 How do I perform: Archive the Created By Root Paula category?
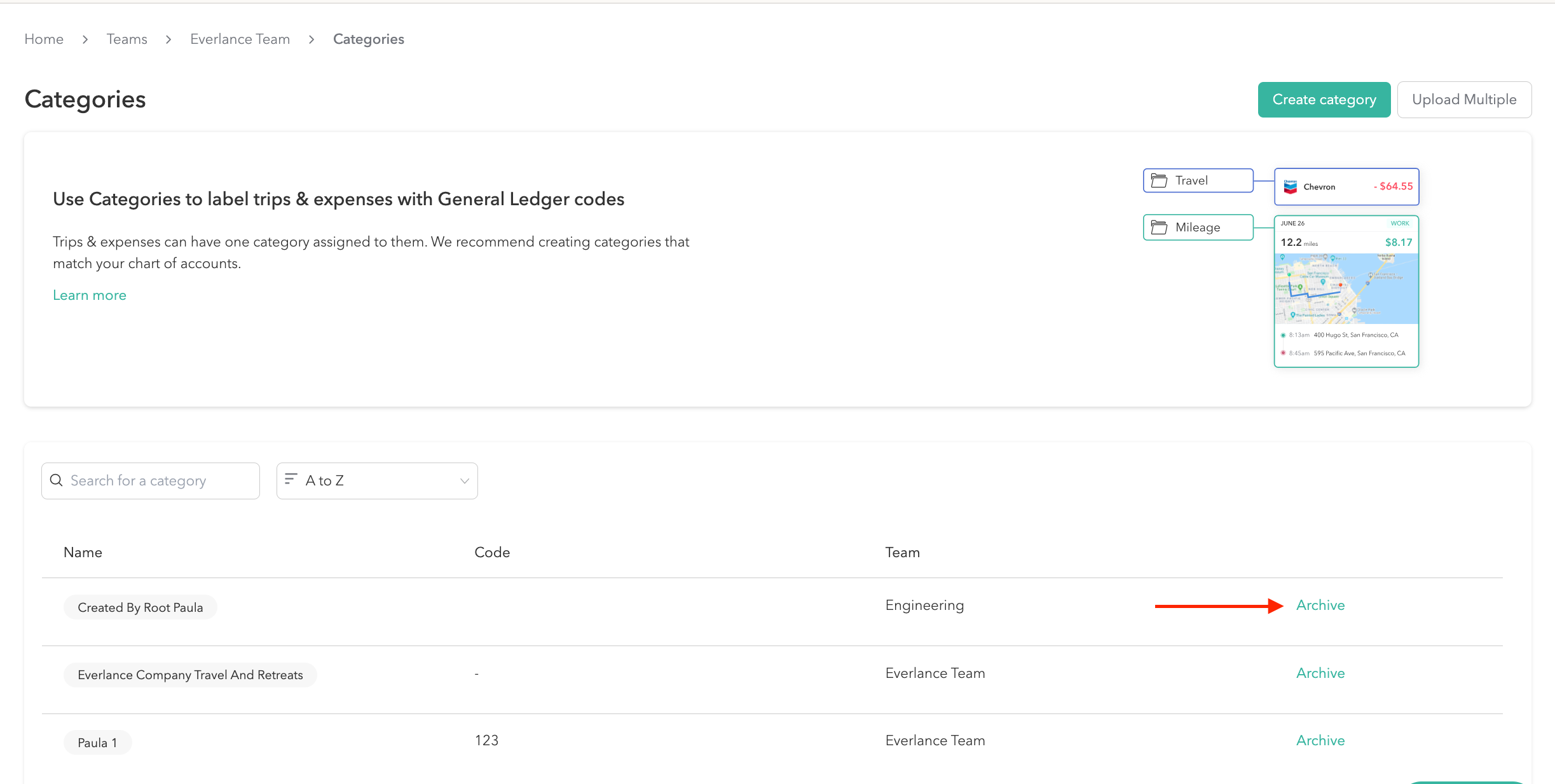coord(1320,605)
